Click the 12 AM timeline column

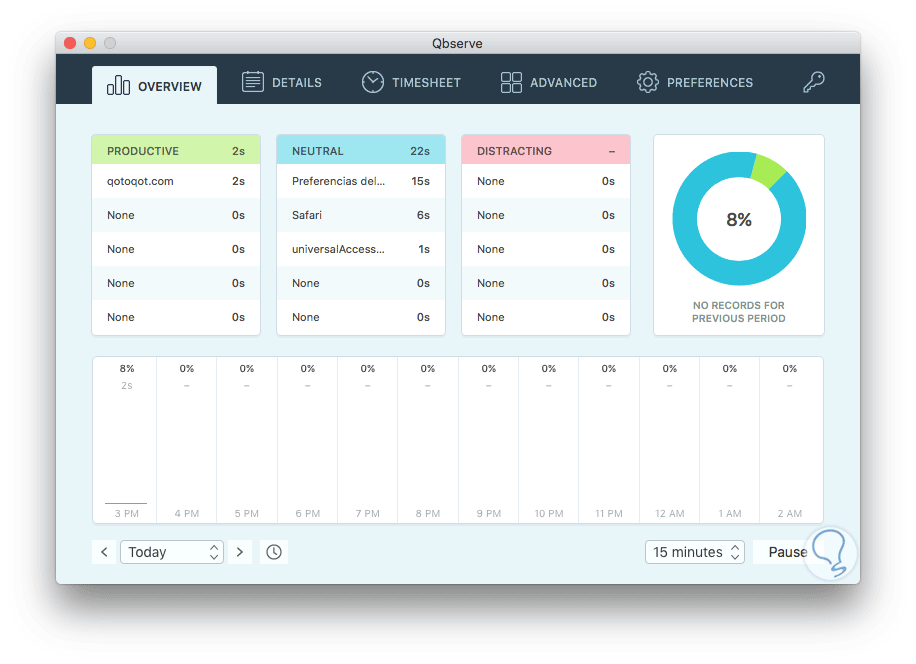[x=669, y=440]
